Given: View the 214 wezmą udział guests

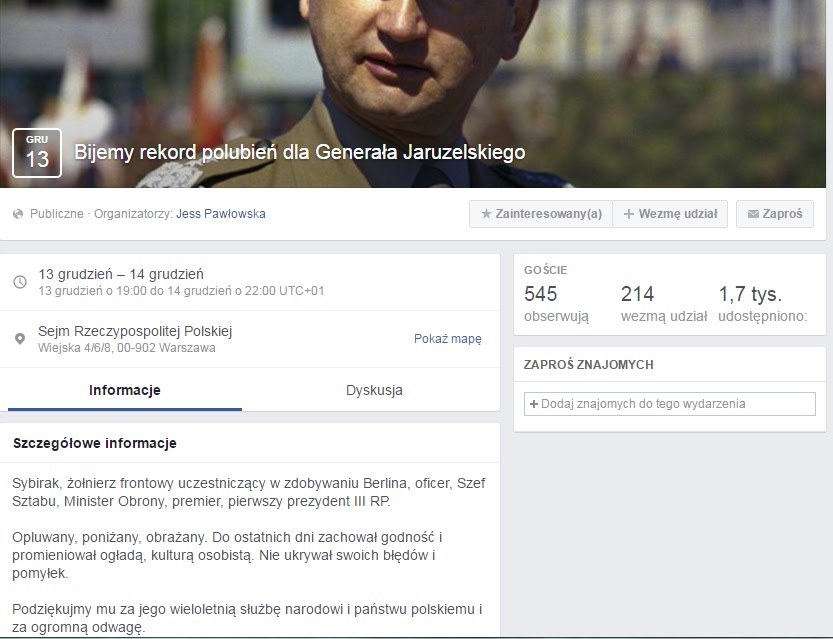Looking at the screenshot, I should 664,304.
